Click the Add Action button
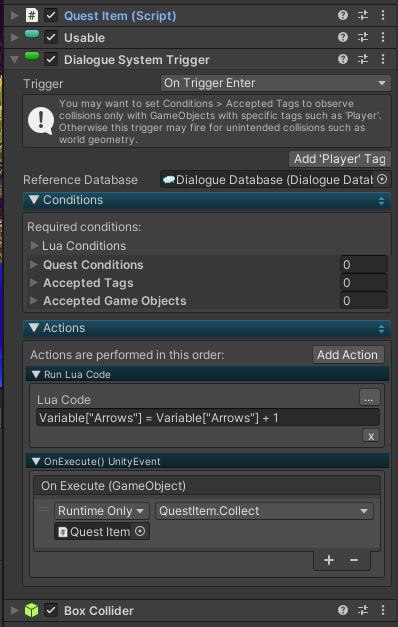 (348, 355)
